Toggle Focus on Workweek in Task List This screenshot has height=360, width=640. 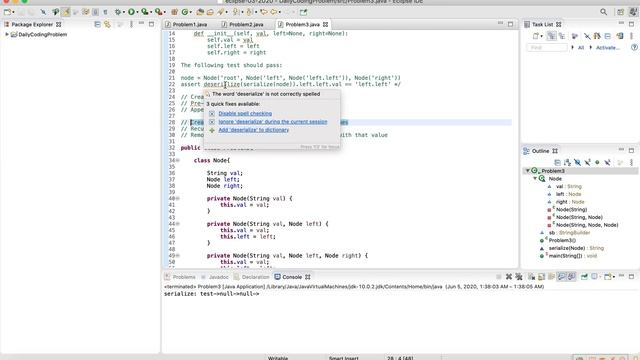coord(575,36)
